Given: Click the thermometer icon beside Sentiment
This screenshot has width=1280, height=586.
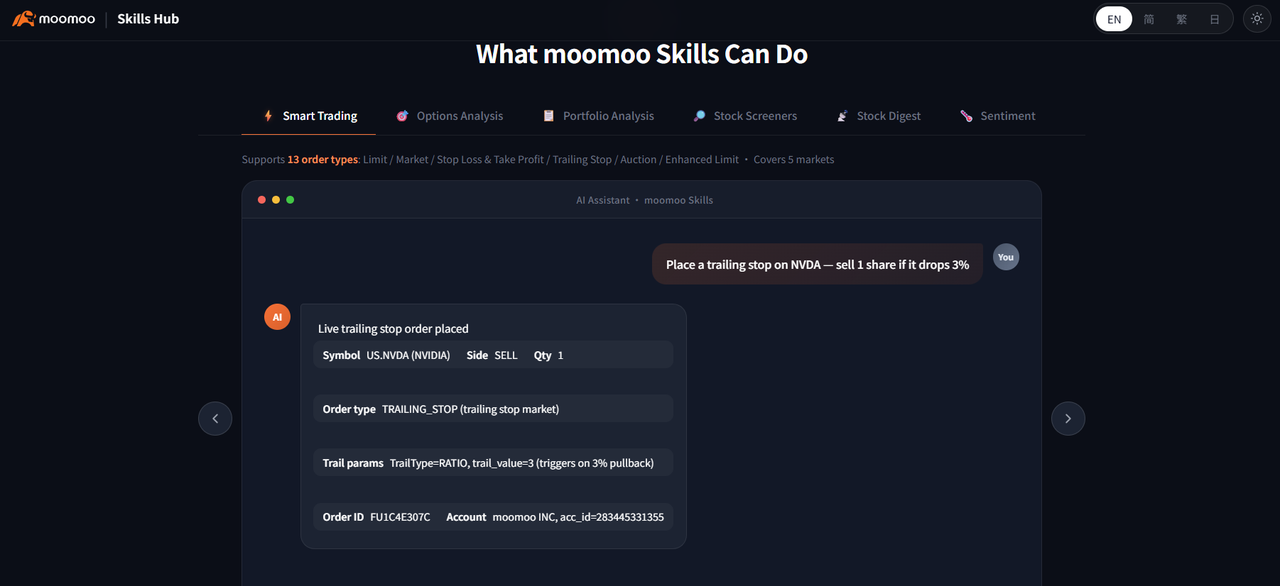Looking at the screenshot, I should (966, 116).
